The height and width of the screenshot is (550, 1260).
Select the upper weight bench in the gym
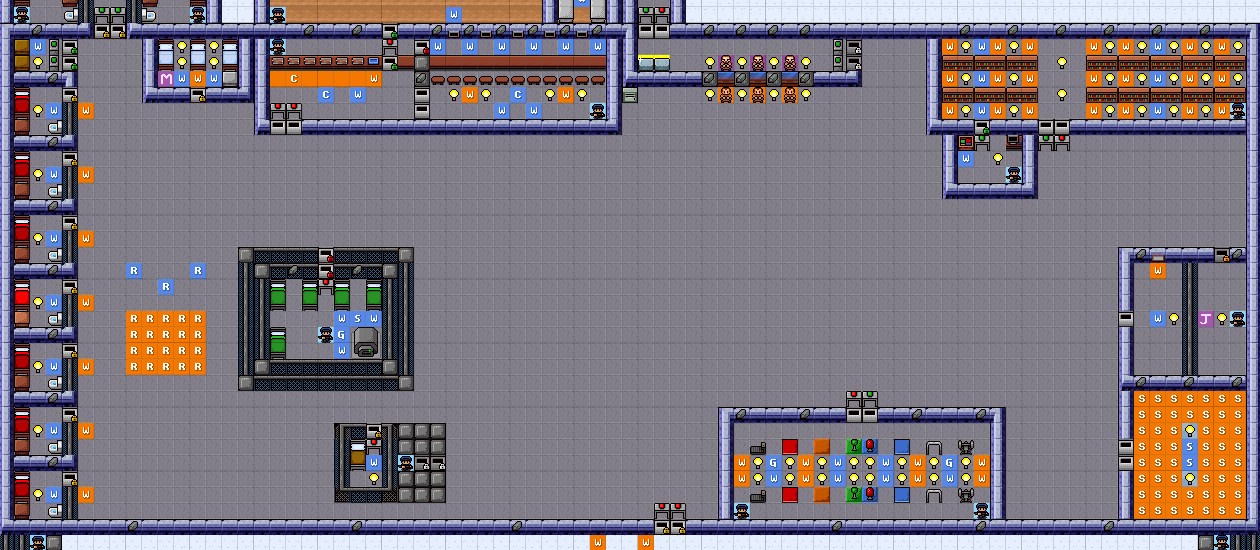(966, 446)
